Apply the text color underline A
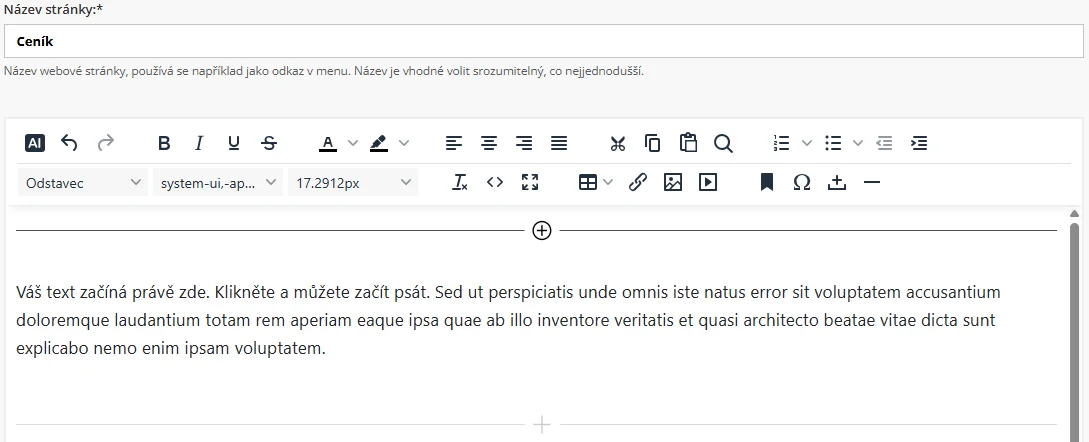The width and height of the screenshot is (1089, 442). (x=327, y=143)
